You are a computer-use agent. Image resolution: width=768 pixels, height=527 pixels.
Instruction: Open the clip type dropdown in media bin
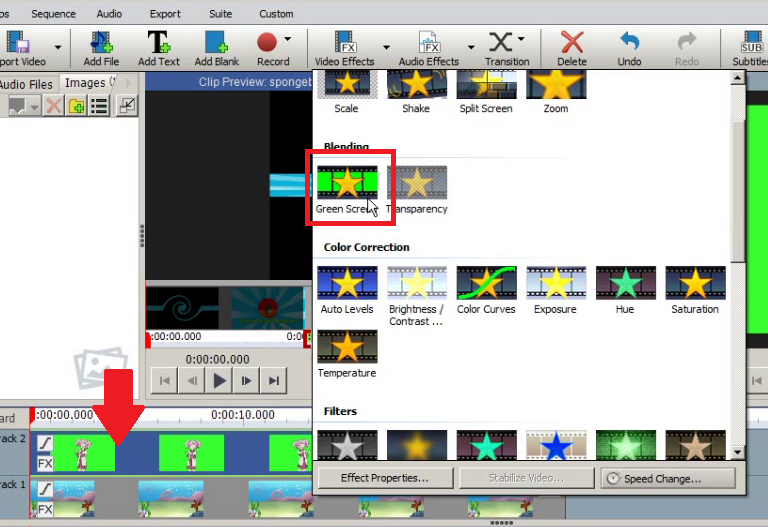[x=34, y=106]
